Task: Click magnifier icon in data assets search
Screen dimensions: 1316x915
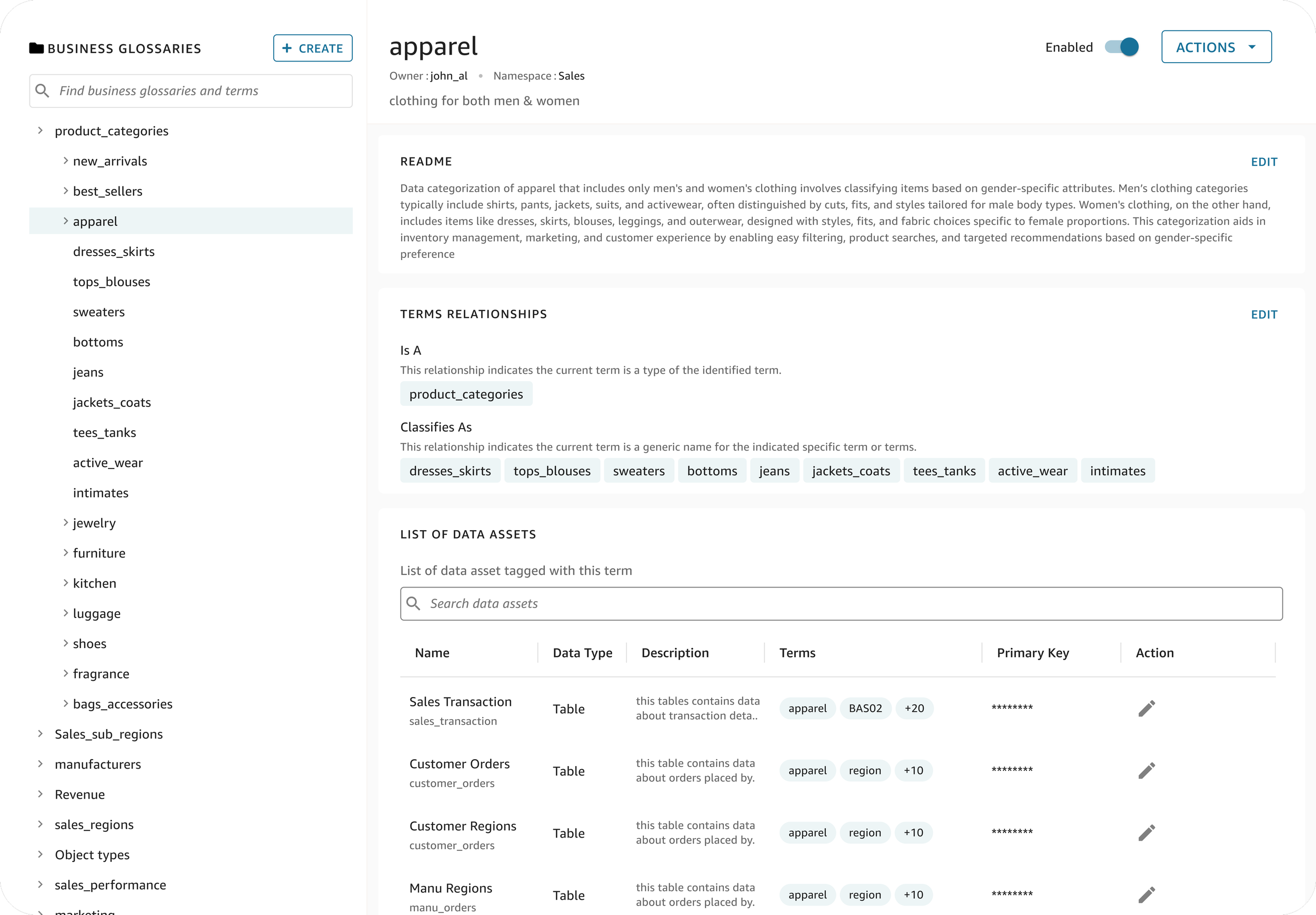Action: pyautogui.click(x=413, y=603)
